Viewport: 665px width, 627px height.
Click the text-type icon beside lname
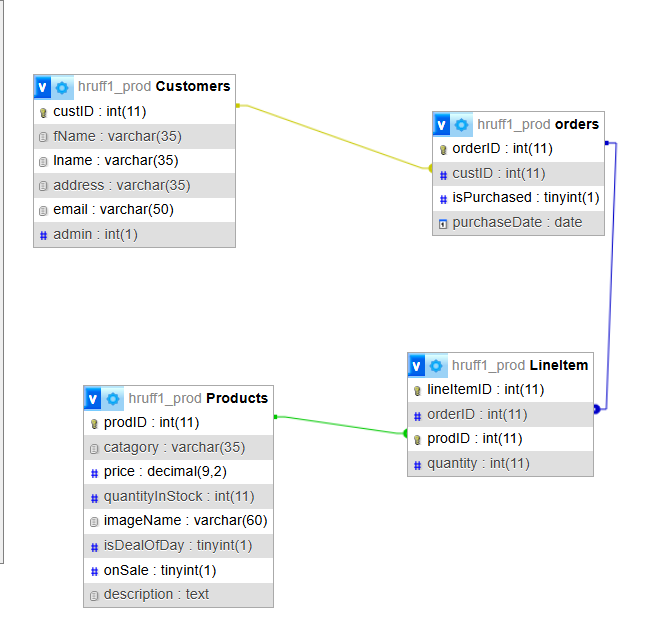(43, 162)
